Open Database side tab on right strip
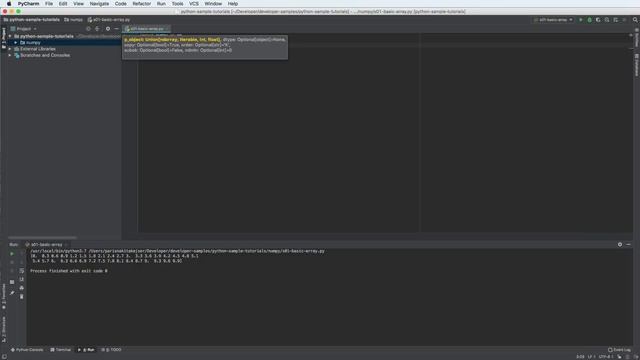 pos(636,65)
